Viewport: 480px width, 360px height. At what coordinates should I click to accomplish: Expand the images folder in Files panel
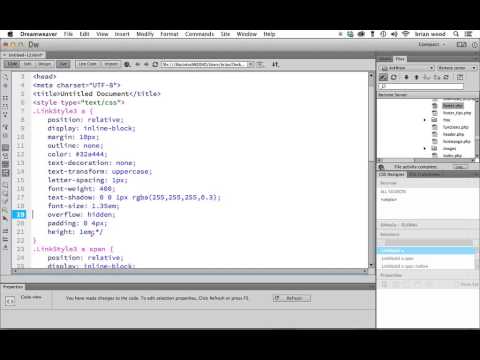point(425,148)
